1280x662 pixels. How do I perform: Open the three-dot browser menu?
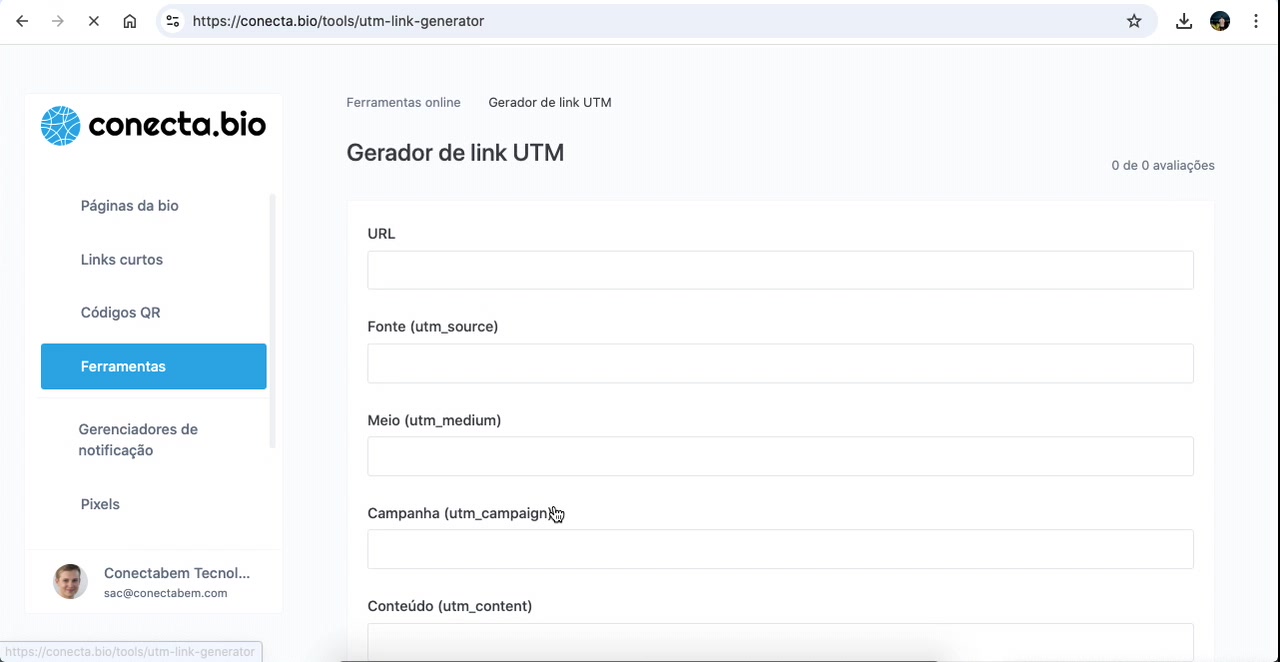(1255, 20)
